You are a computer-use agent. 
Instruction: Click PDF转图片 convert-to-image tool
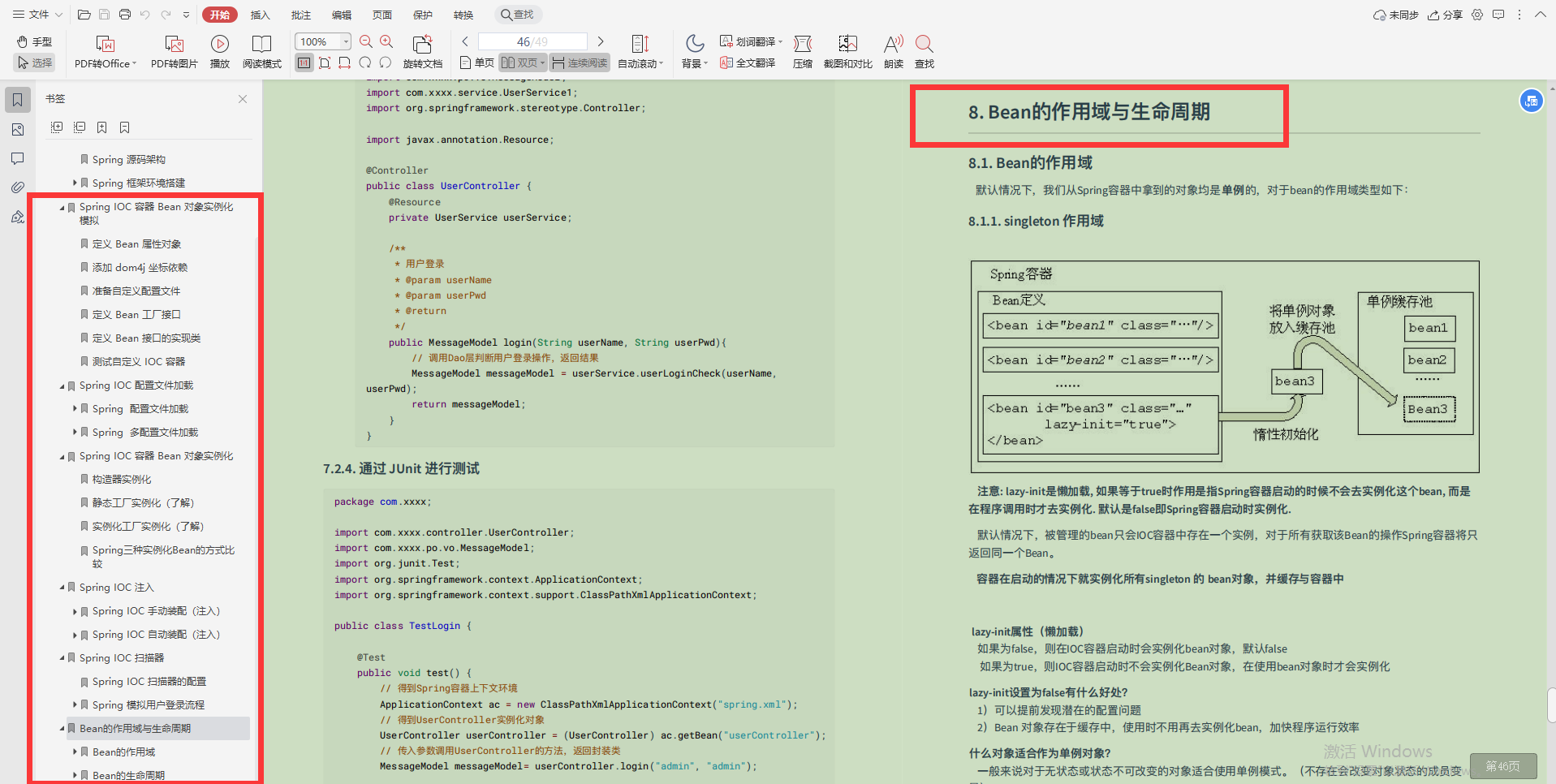pyautogui.click(x=175, y=52)
